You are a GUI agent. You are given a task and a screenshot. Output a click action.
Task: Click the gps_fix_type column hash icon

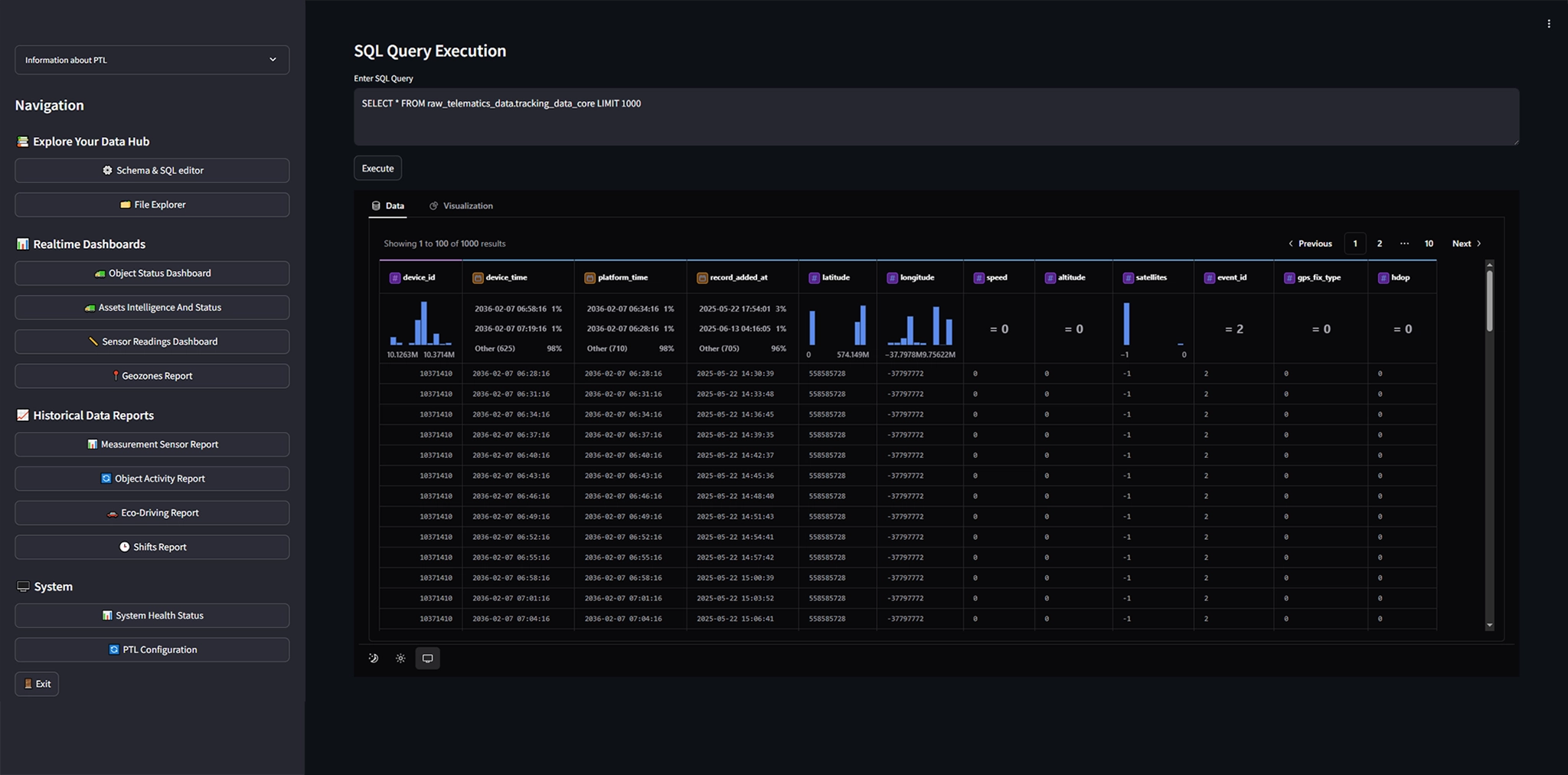pos(1289,278)
